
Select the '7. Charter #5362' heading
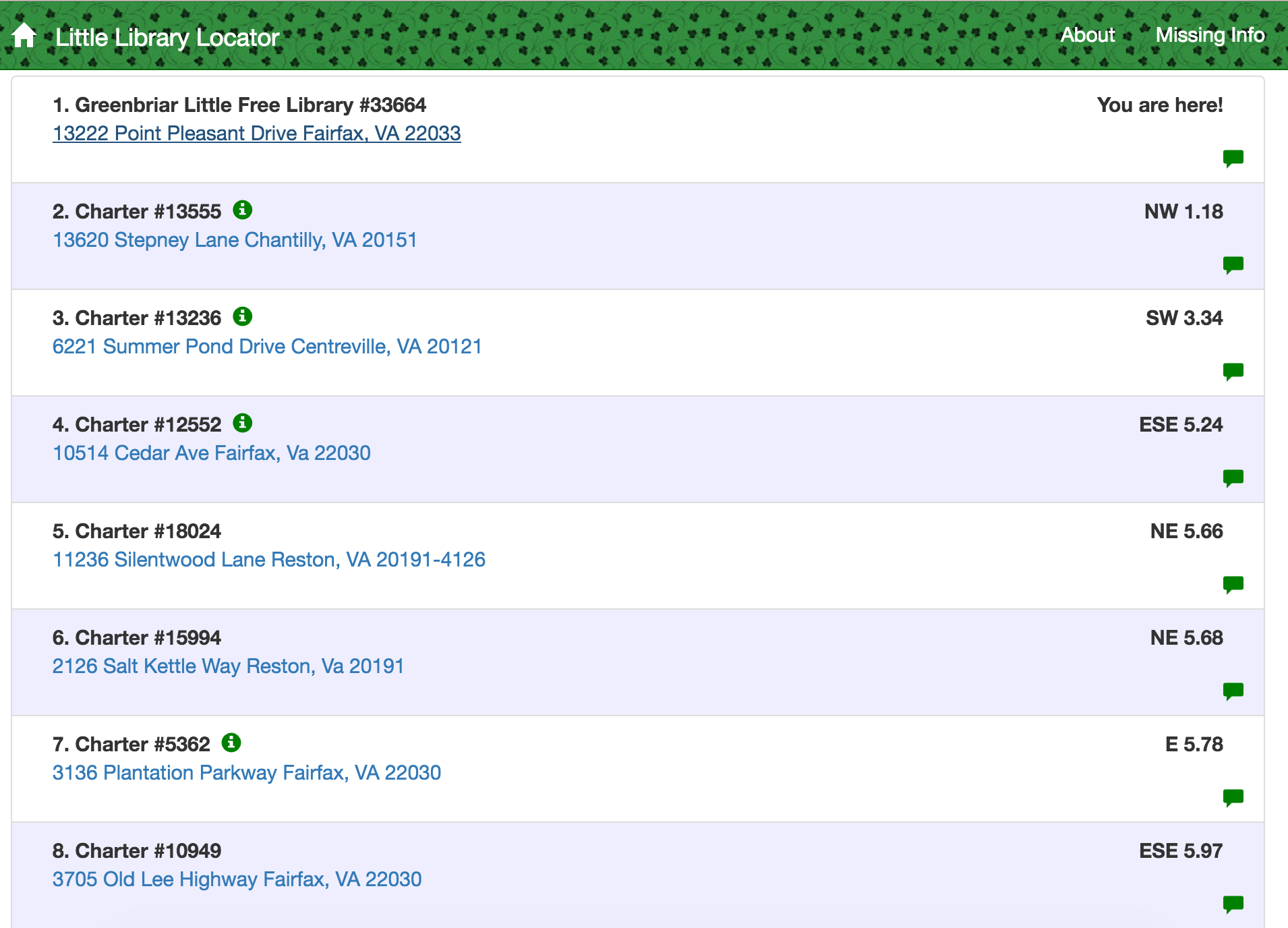click(x=131, y=745)
